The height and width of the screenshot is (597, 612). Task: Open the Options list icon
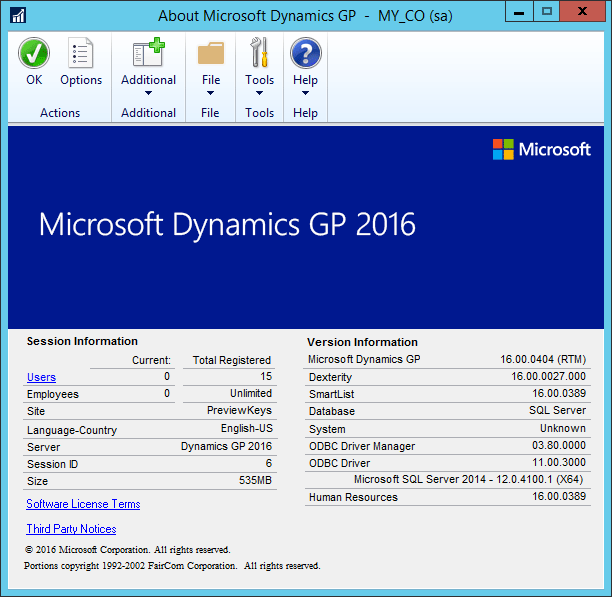click(80, 53)
